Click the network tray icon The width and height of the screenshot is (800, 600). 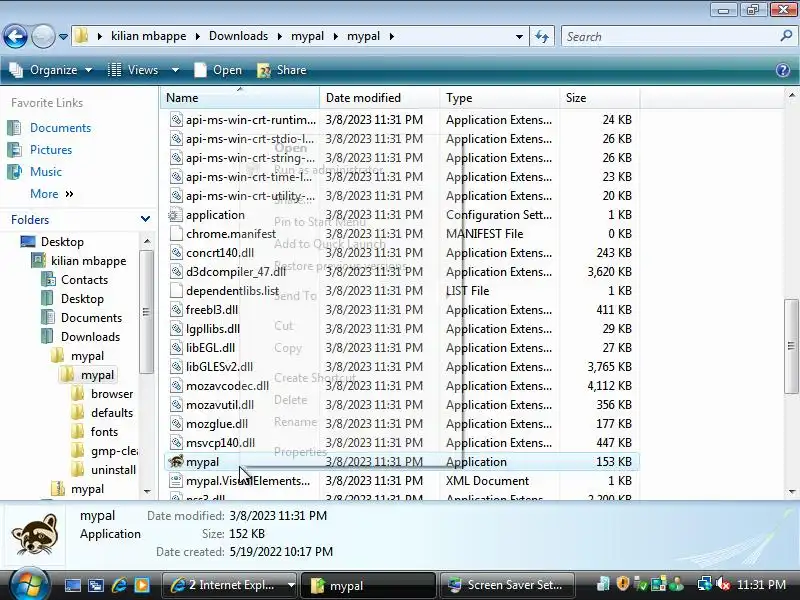point(704,584)
